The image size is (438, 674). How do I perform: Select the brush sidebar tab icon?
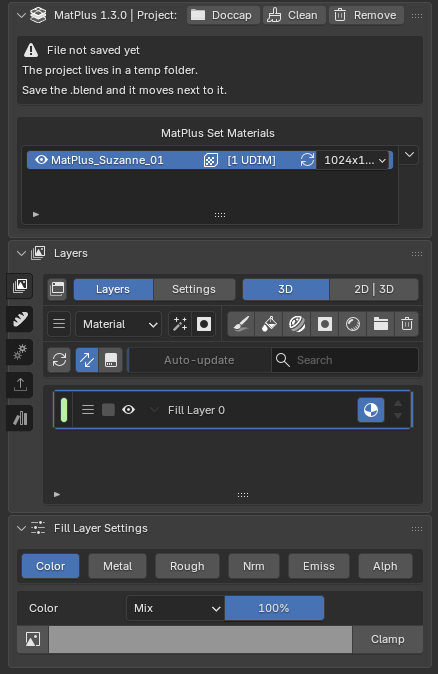point(20,319)
